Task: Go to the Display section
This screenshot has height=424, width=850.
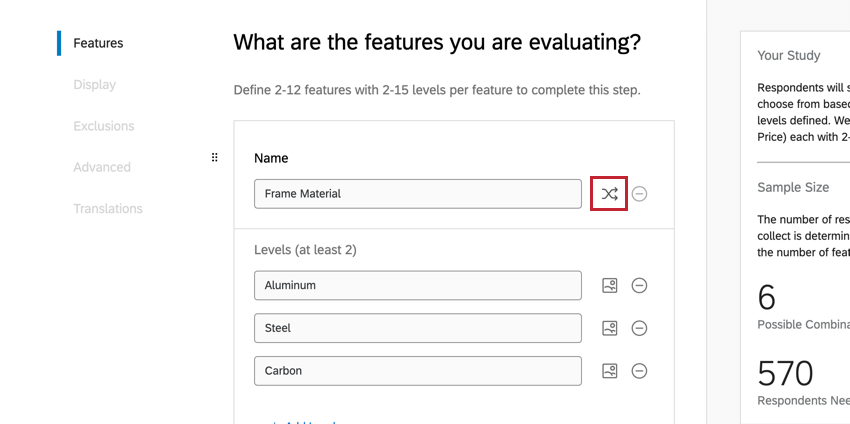Action: [94, 85]
